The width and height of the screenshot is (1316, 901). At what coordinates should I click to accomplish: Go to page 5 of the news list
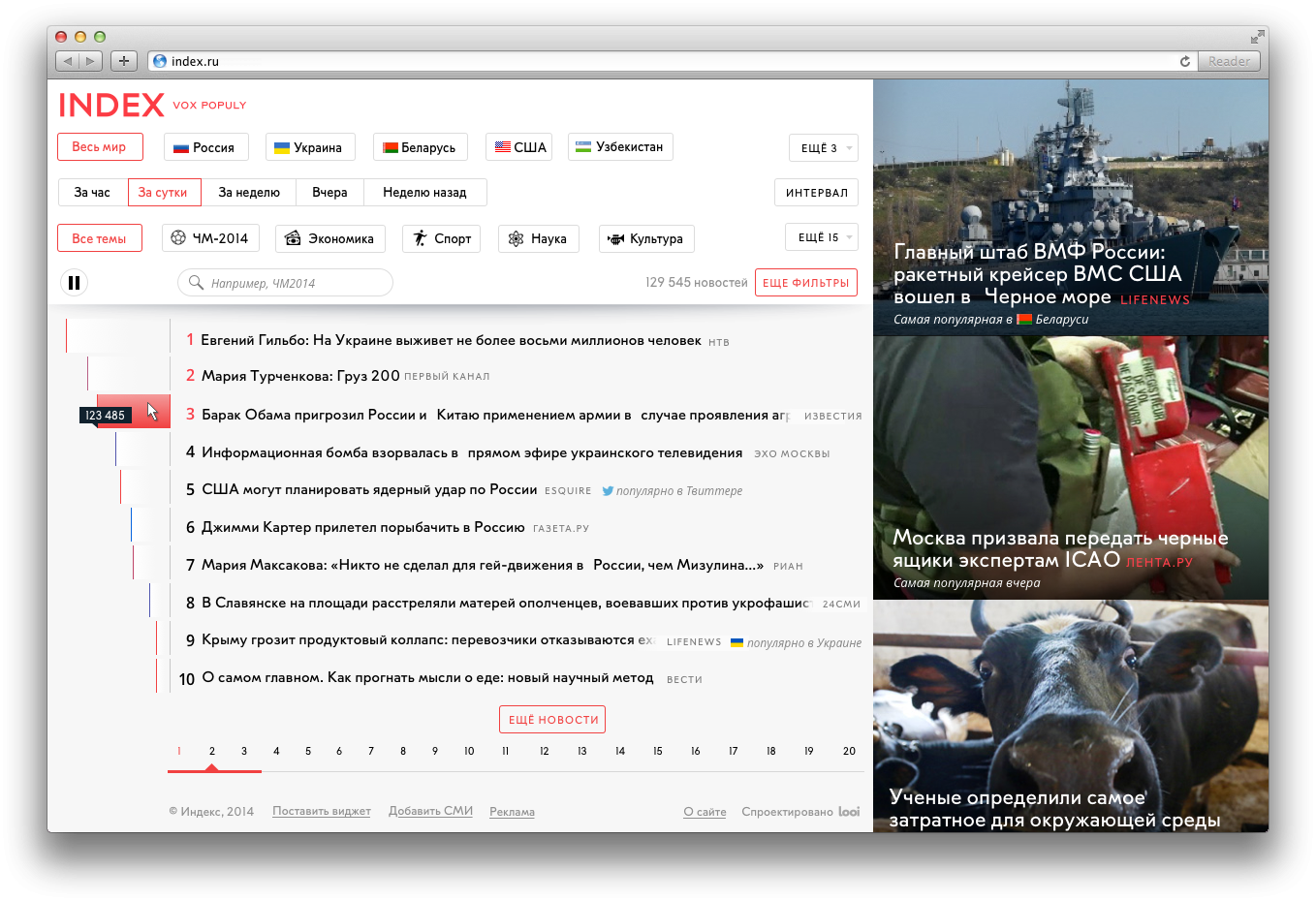pos(308,751)
